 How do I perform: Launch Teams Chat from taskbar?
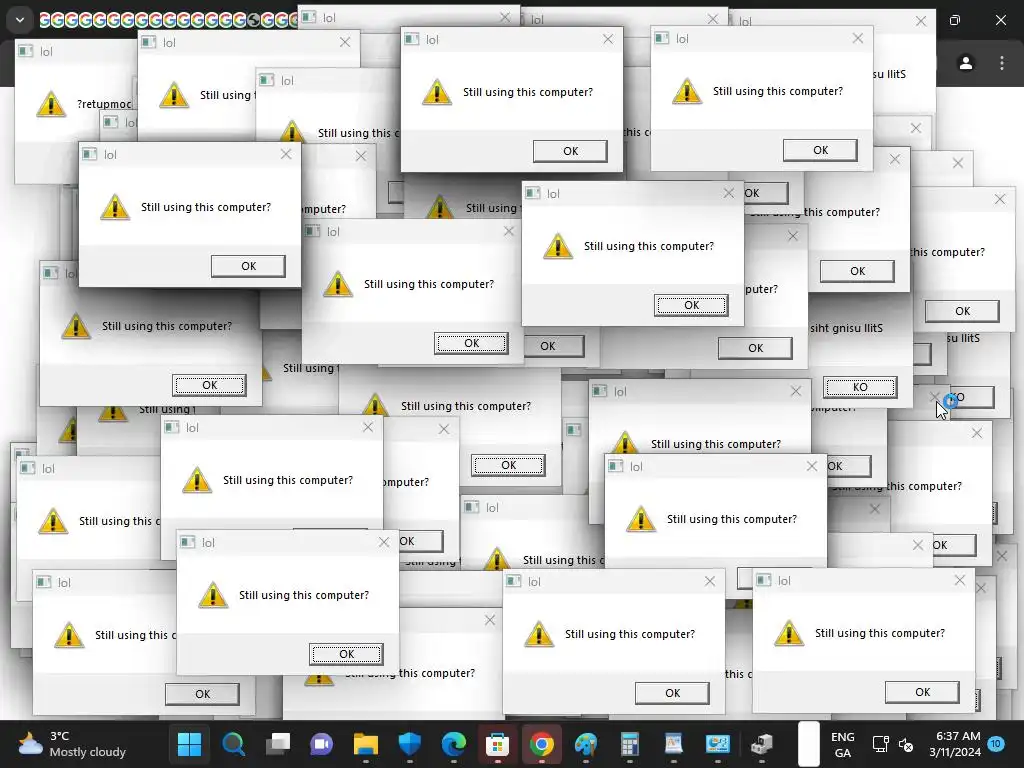tap(321, 744)
